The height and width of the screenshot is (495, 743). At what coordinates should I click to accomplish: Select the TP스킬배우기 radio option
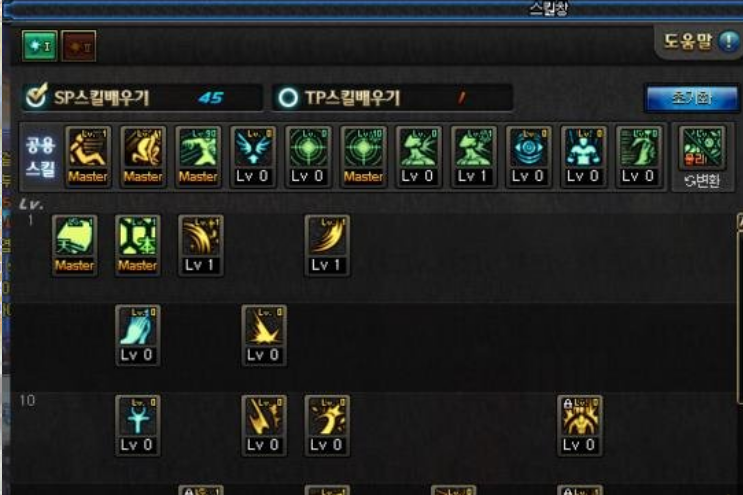288,98
